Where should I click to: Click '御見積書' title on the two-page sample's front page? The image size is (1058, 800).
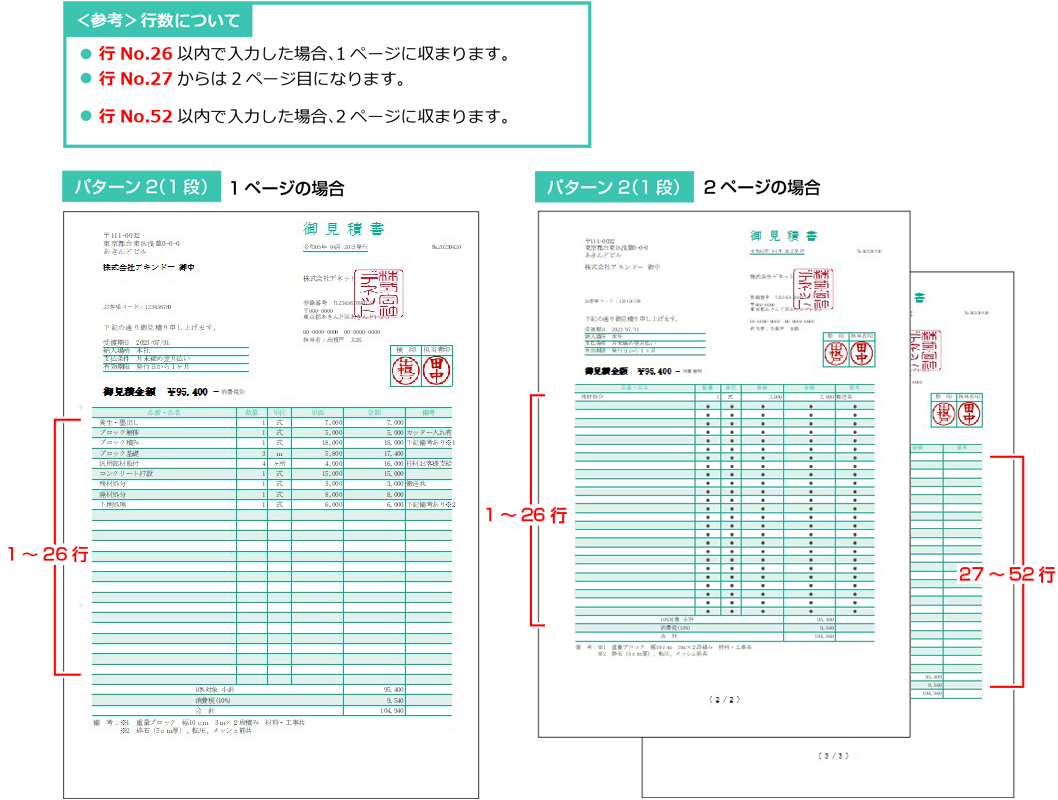783,235
